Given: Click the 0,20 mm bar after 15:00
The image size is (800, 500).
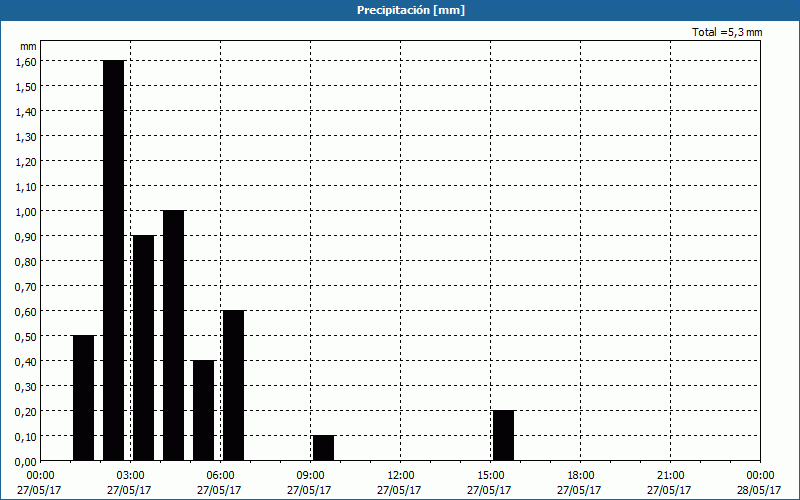Looking at the screenshot, I should click(x=504, y=435).
